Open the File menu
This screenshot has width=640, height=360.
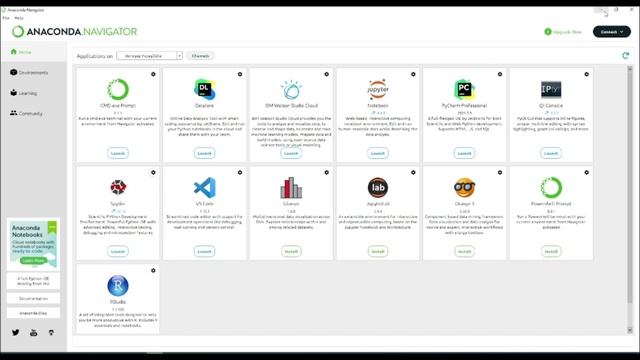point(6,18)
